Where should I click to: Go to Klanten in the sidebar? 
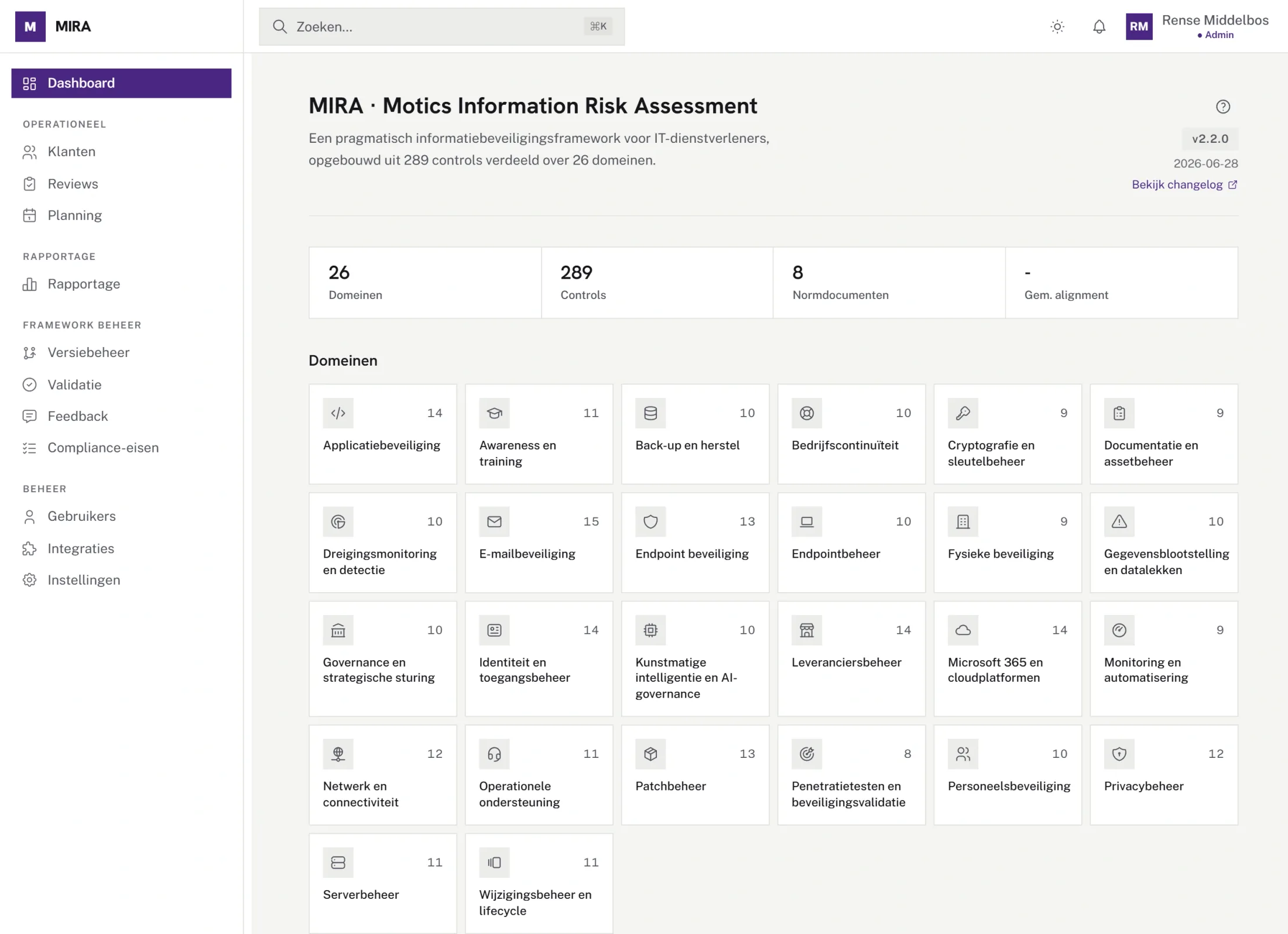tap(121, 152)
